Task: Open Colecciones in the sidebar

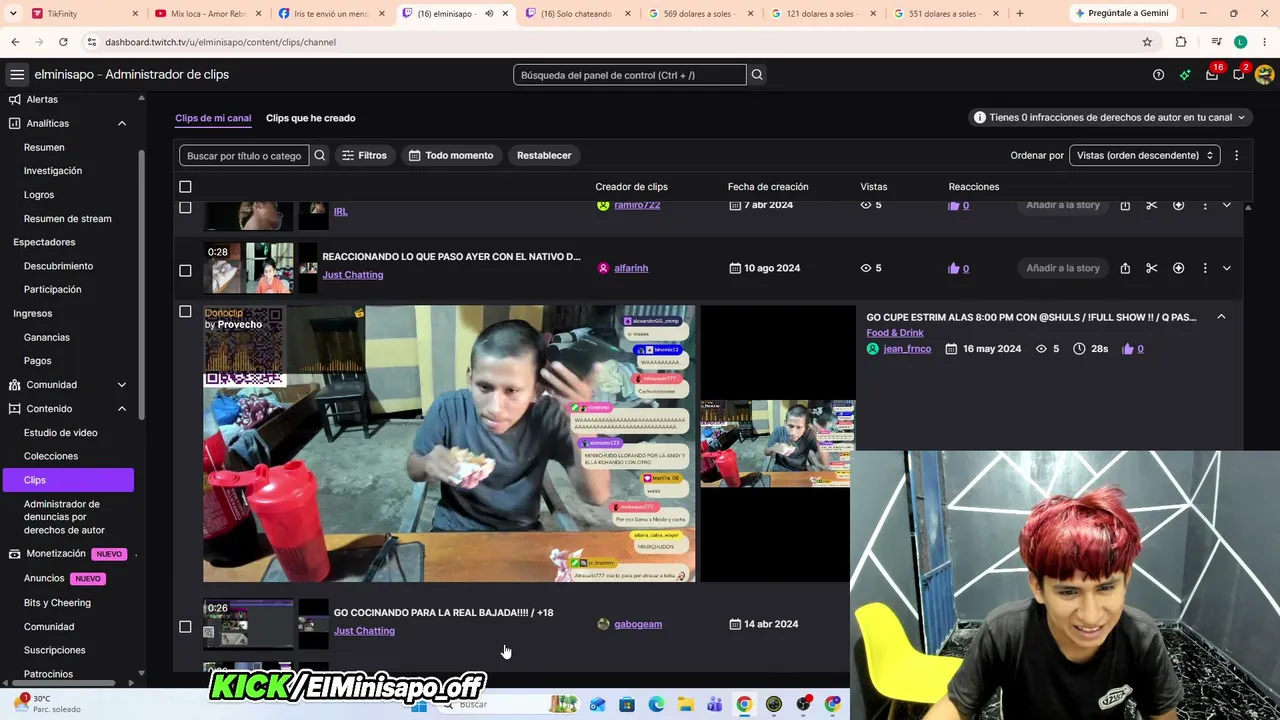Action: click(x=51, y=456)
